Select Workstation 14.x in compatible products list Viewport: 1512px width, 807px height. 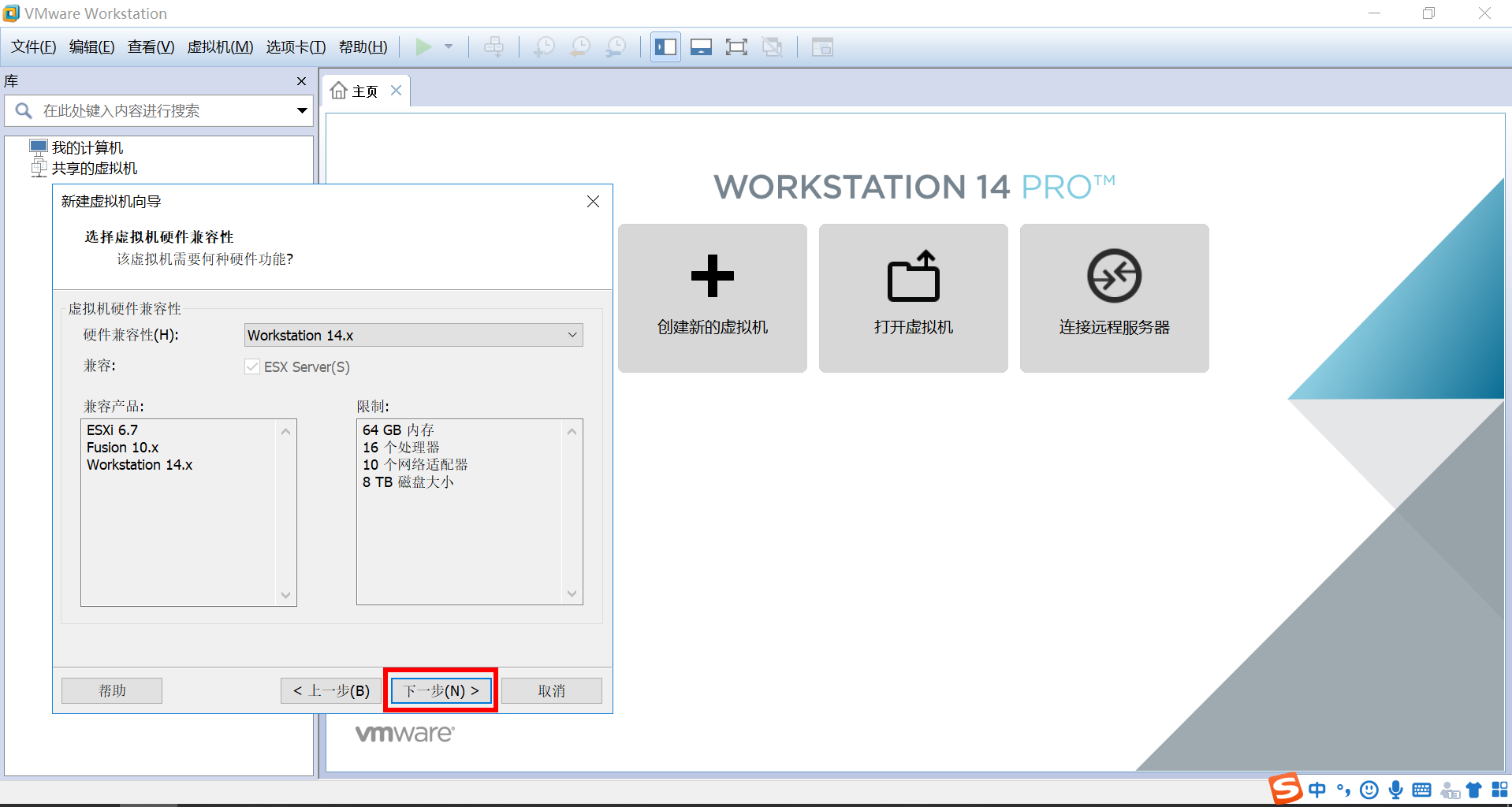tap(140, 465)
